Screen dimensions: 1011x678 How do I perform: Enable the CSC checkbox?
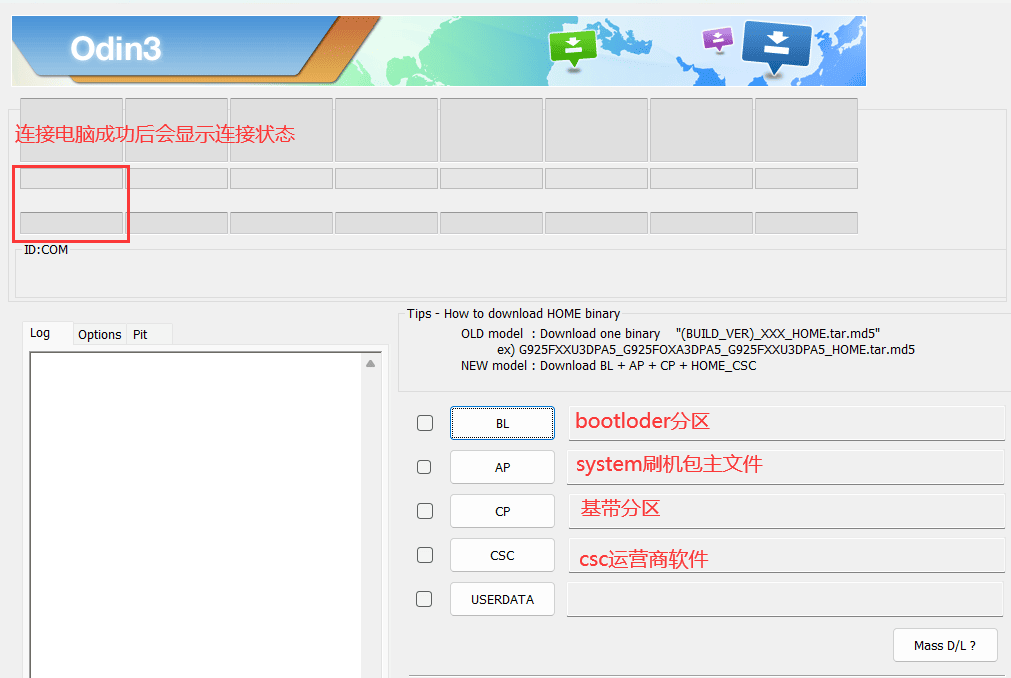425,555
